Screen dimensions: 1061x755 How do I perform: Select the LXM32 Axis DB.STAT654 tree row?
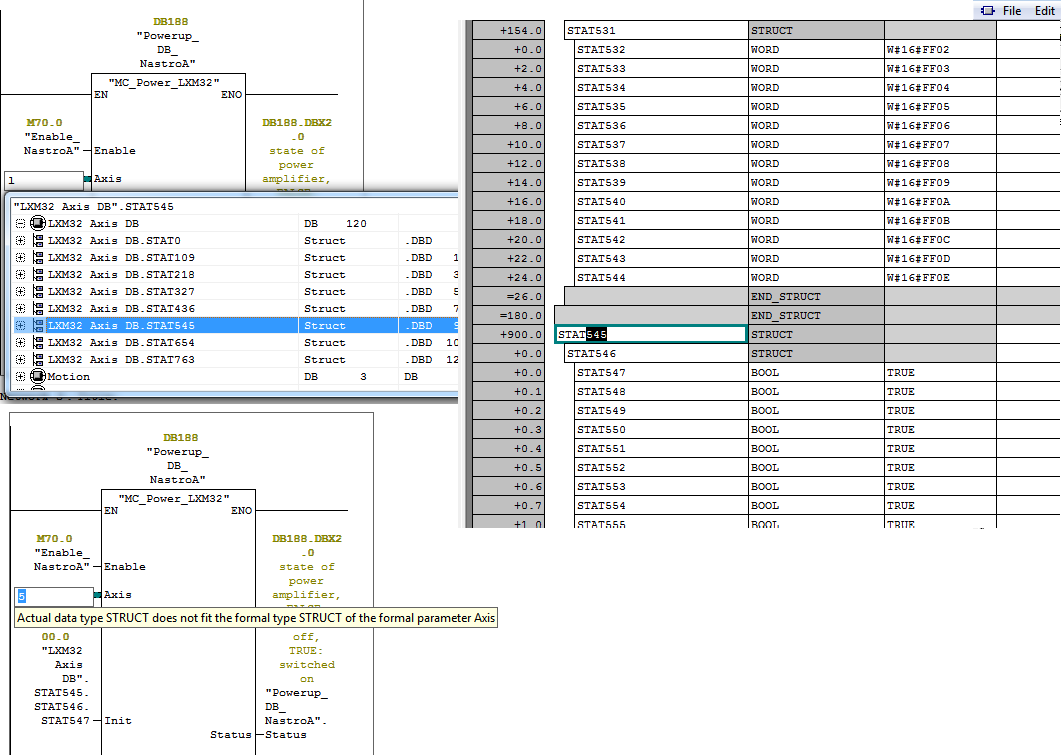(x=235, y=343)
